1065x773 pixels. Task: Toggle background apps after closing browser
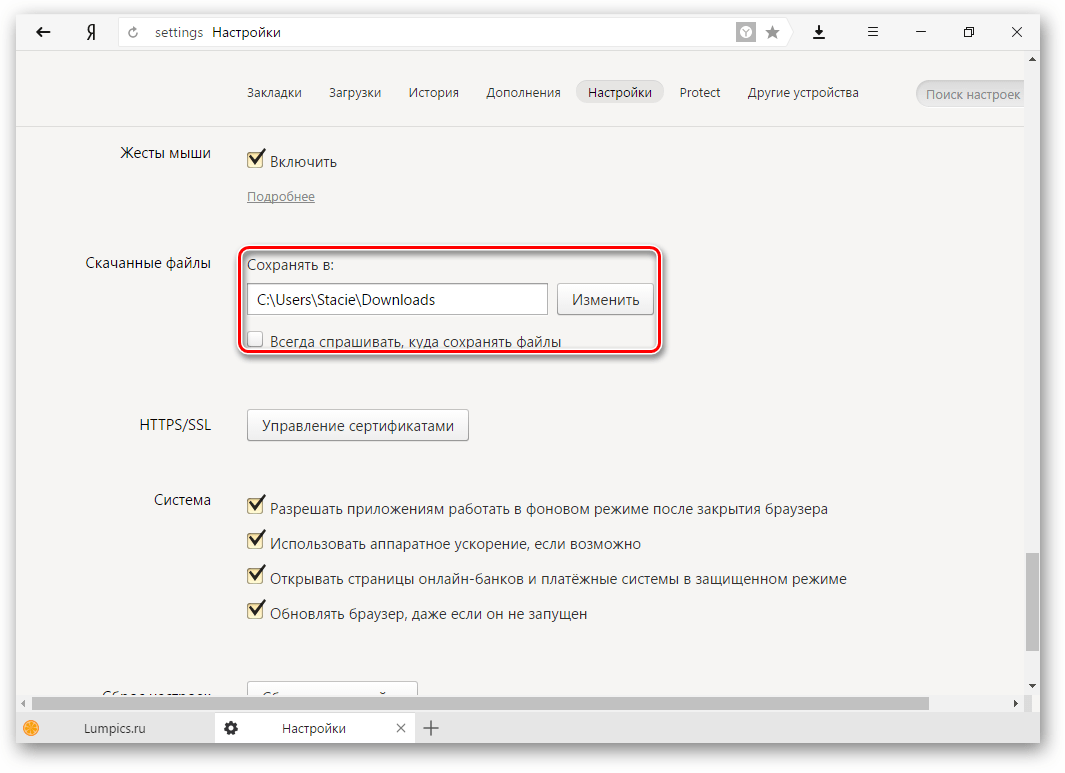pos(256,507)
